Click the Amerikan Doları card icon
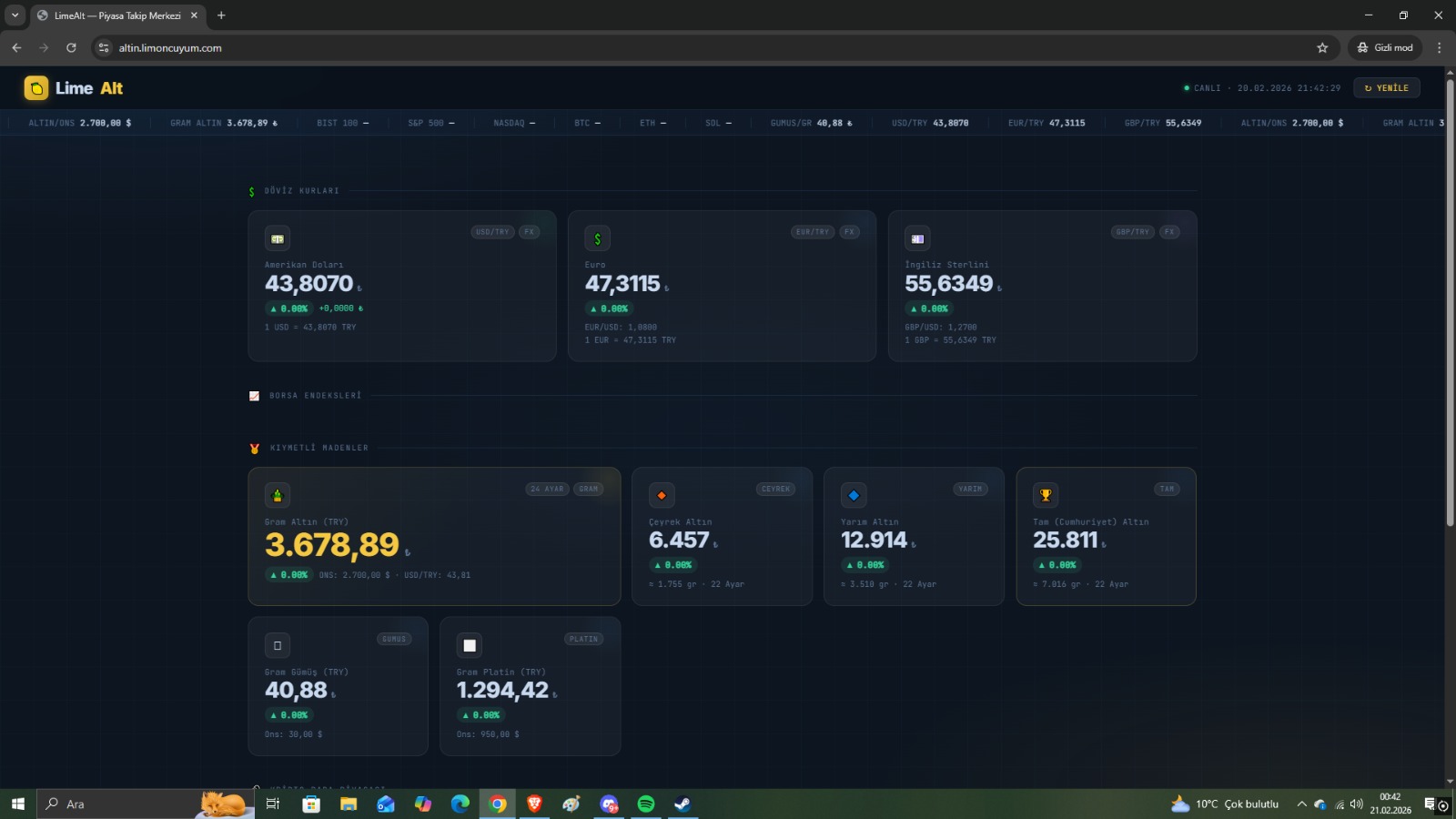The image size is (1456, 819). (x=278, y=238)
